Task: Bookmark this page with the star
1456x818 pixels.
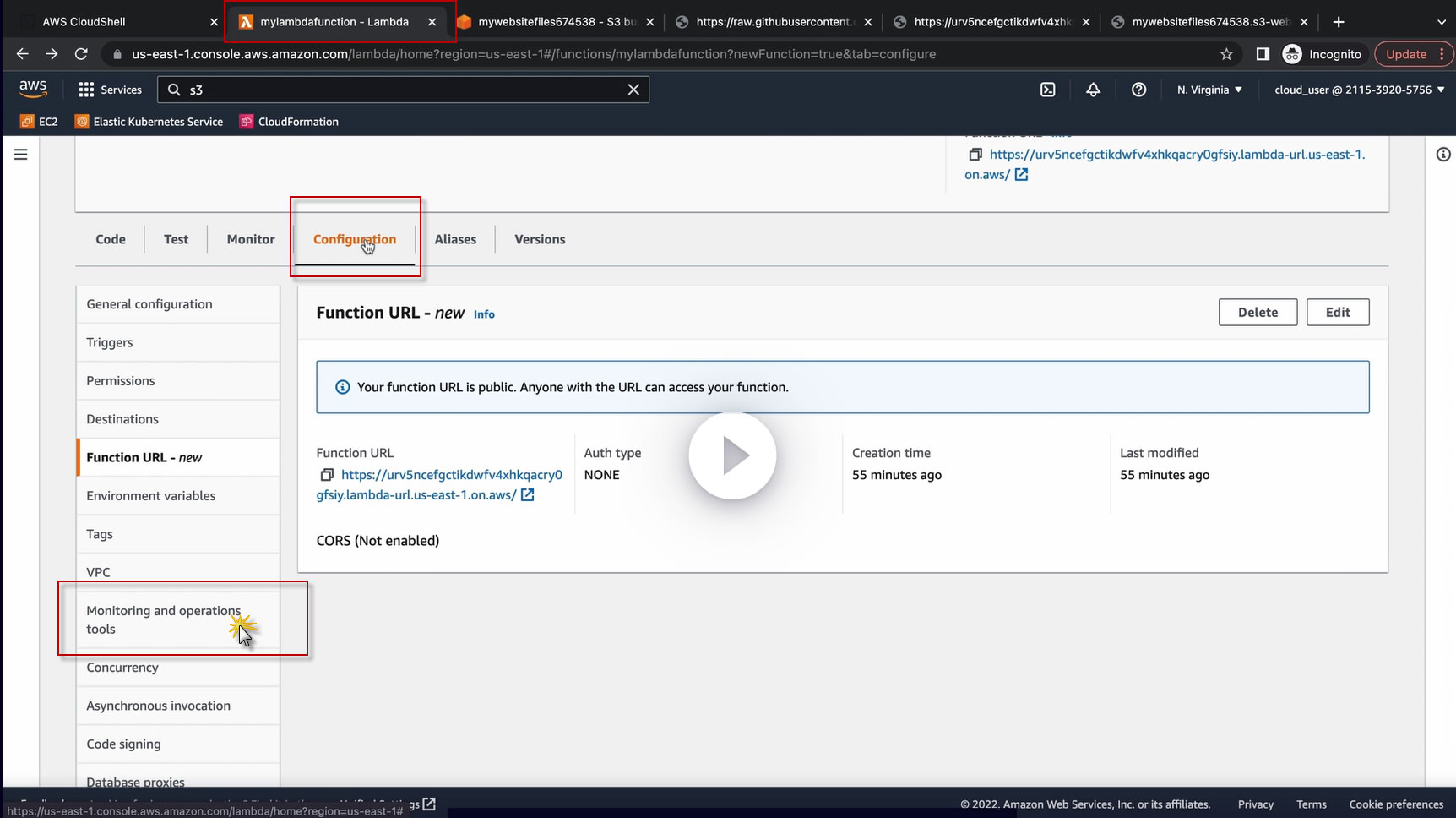Action: (1226, 54)
